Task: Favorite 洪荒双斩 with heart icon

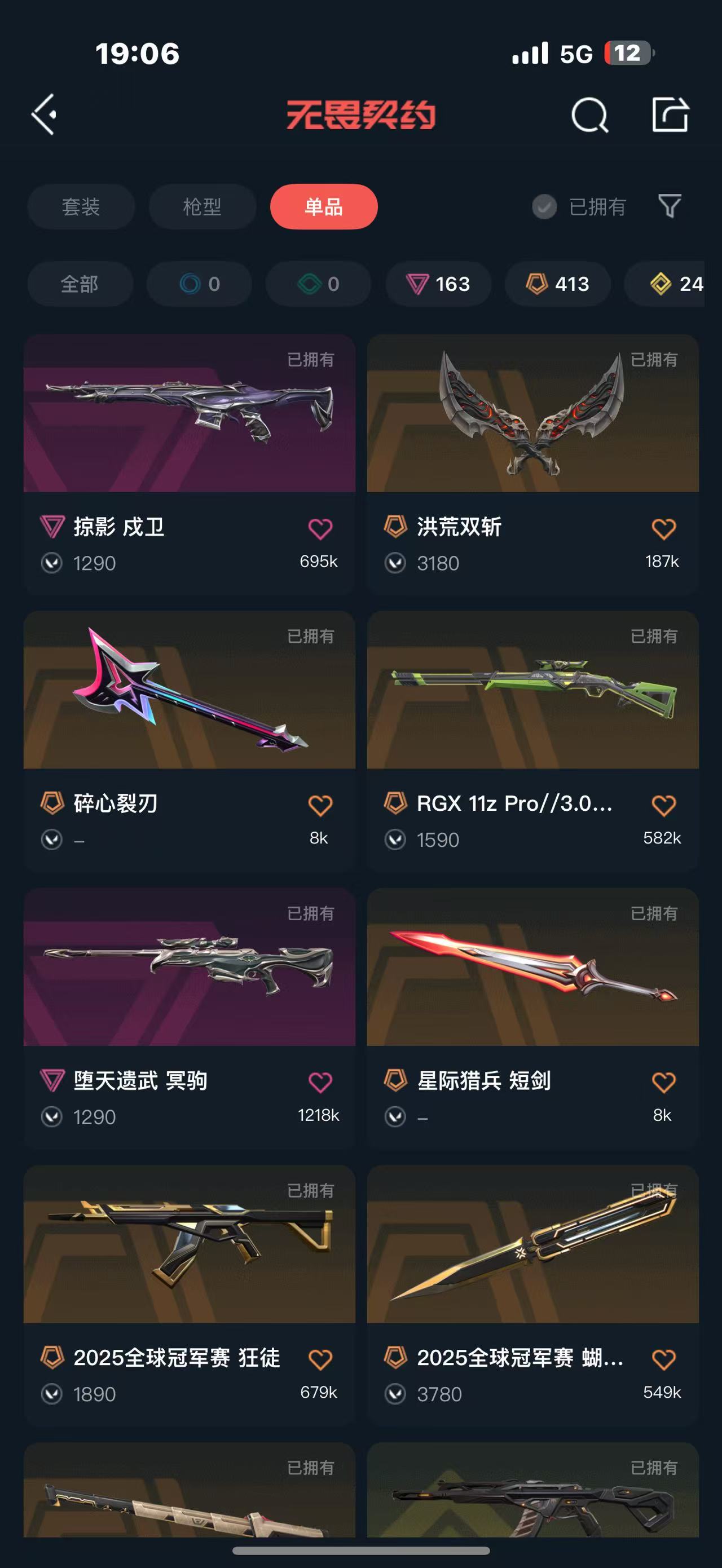Action: 663,528
